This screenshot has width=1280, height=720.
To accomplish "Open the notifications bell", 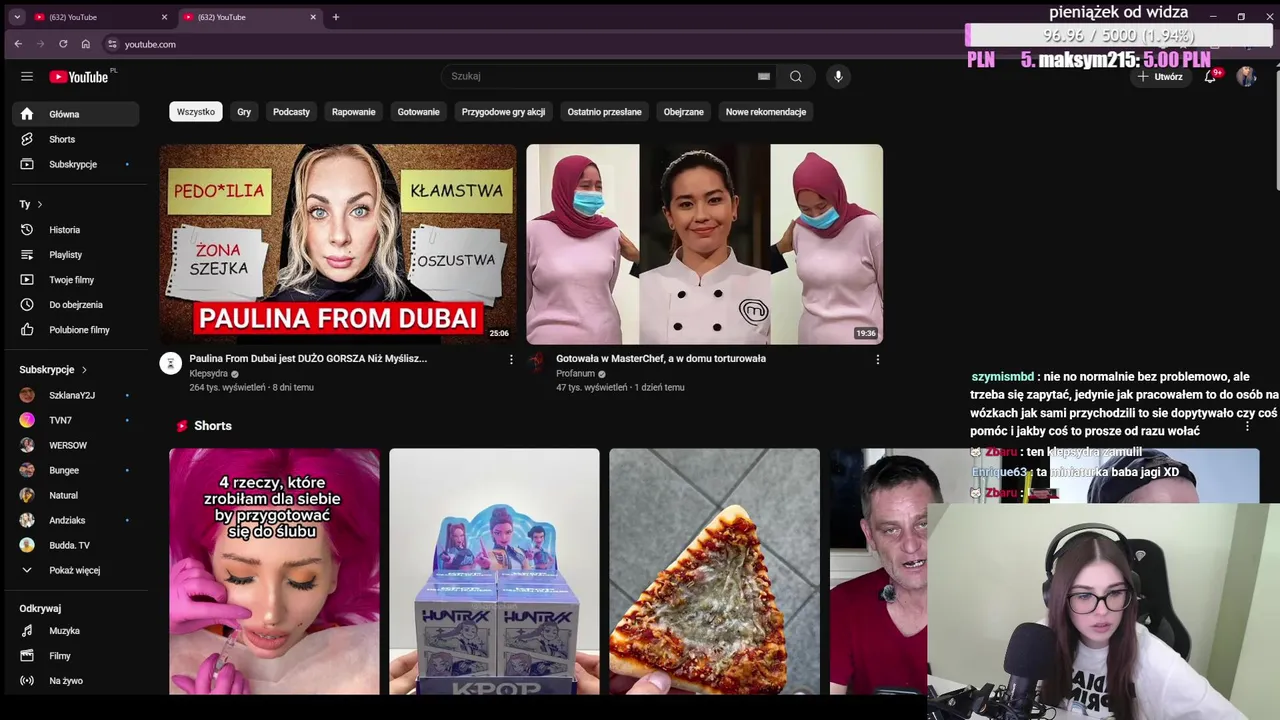I will [x=1210, y=76].
